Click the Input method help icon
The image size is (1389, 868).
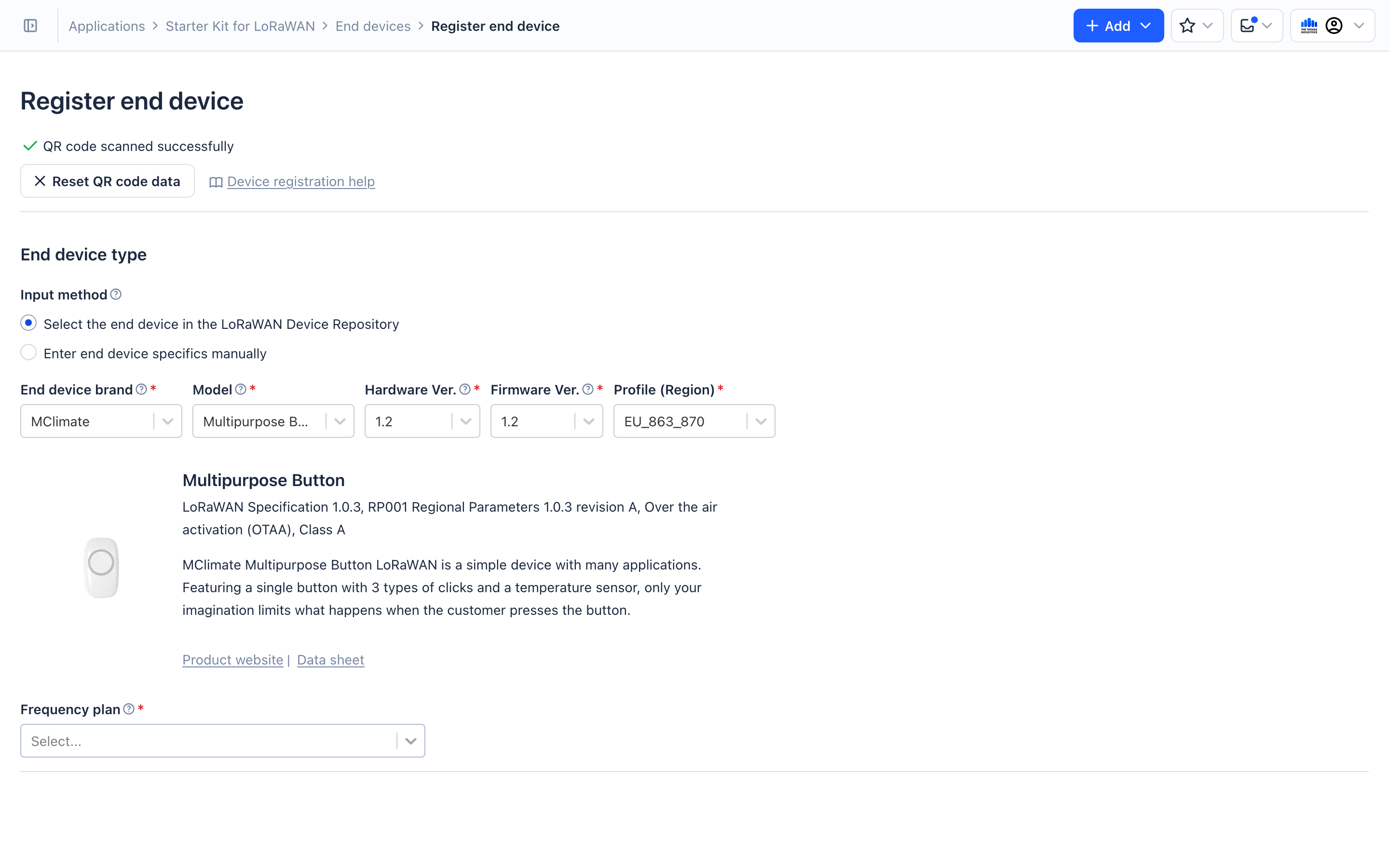tap(116, 295)
